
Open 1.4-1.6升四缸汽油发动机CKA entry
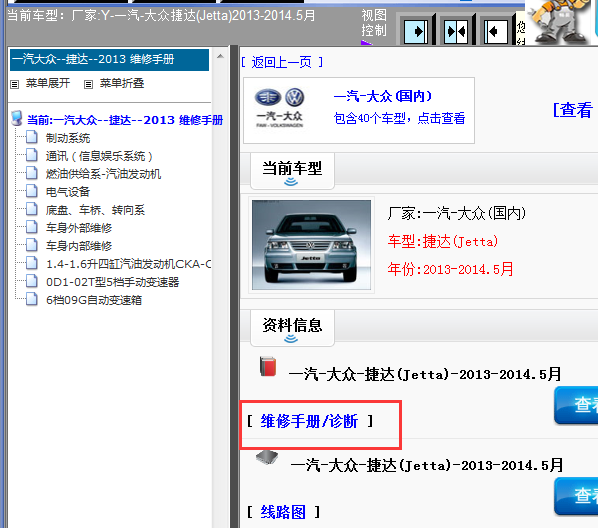128,264
